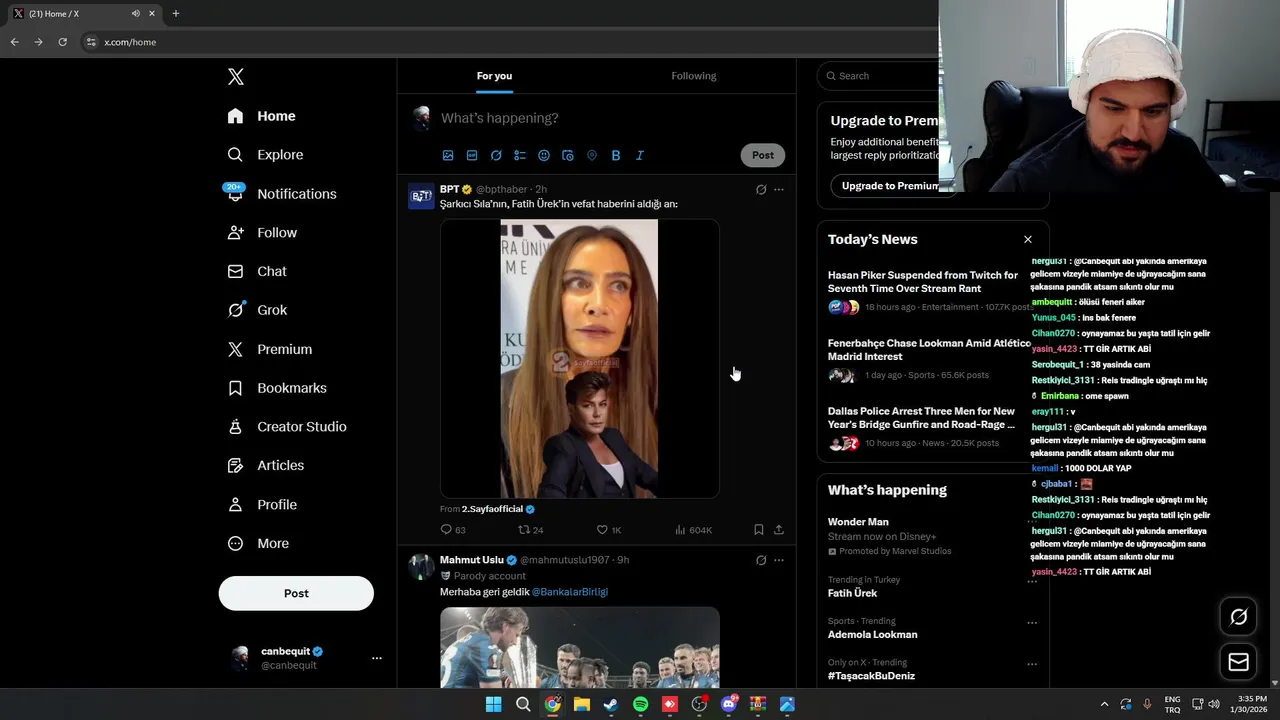Open the Premium page in sidebar
Image resolution: width=1280 pixels, height=720 pixels.
(270, 349)
